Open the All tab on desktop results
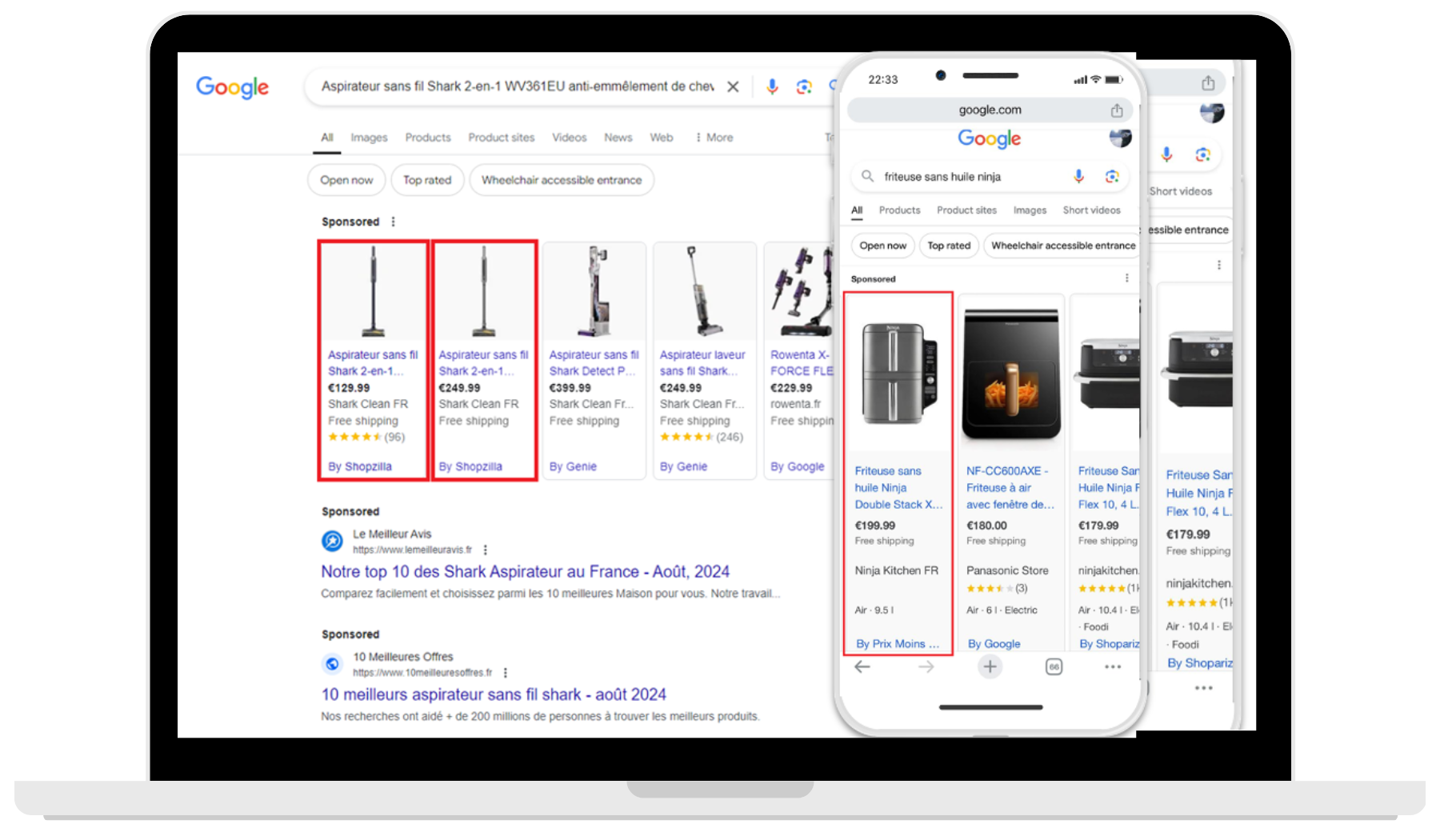Screen dimensions: 1440x840 coord(327,138)
